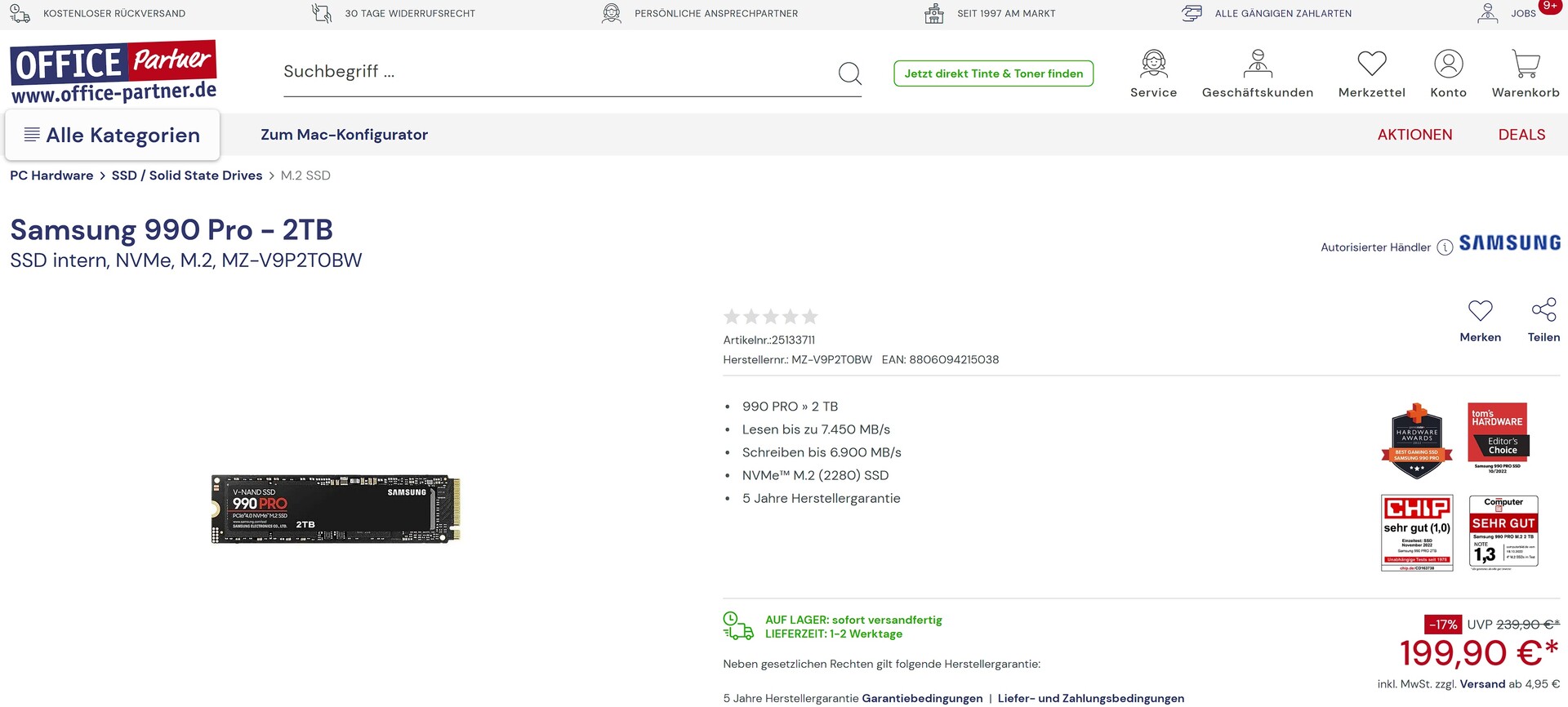Click the 990 PRO » 2 TB bullet

pyautogui.click(x=790, y=407)
